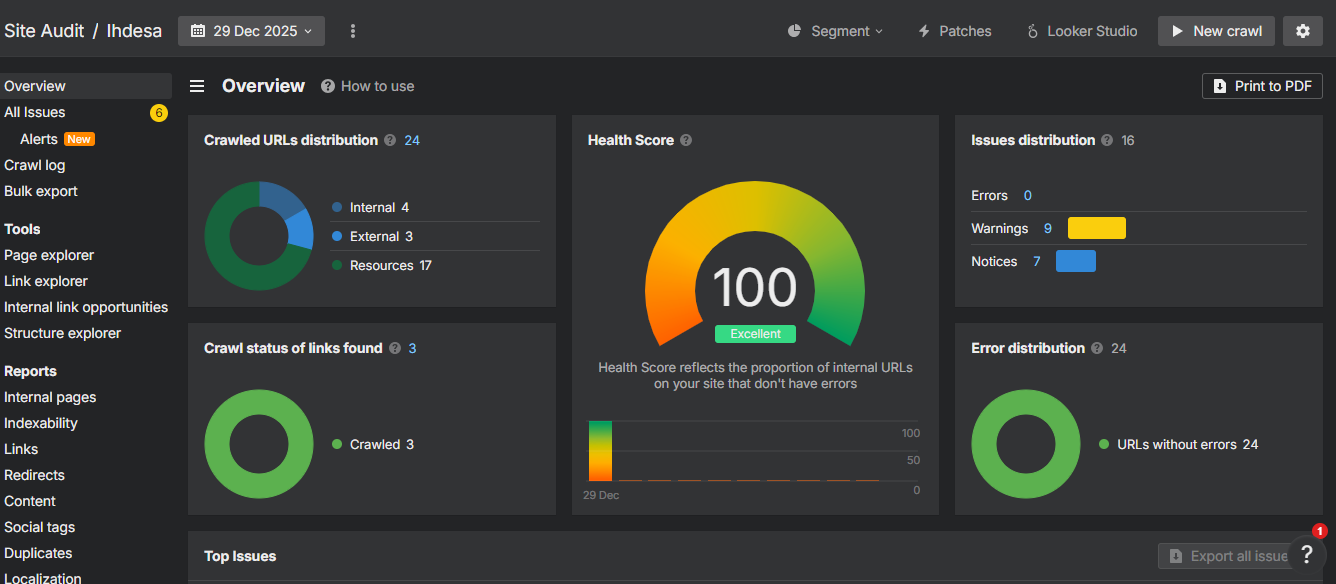This screenshot has width=1336, height=584.
Task: Click Error distribution help icon
Action: click(1097, 348)
